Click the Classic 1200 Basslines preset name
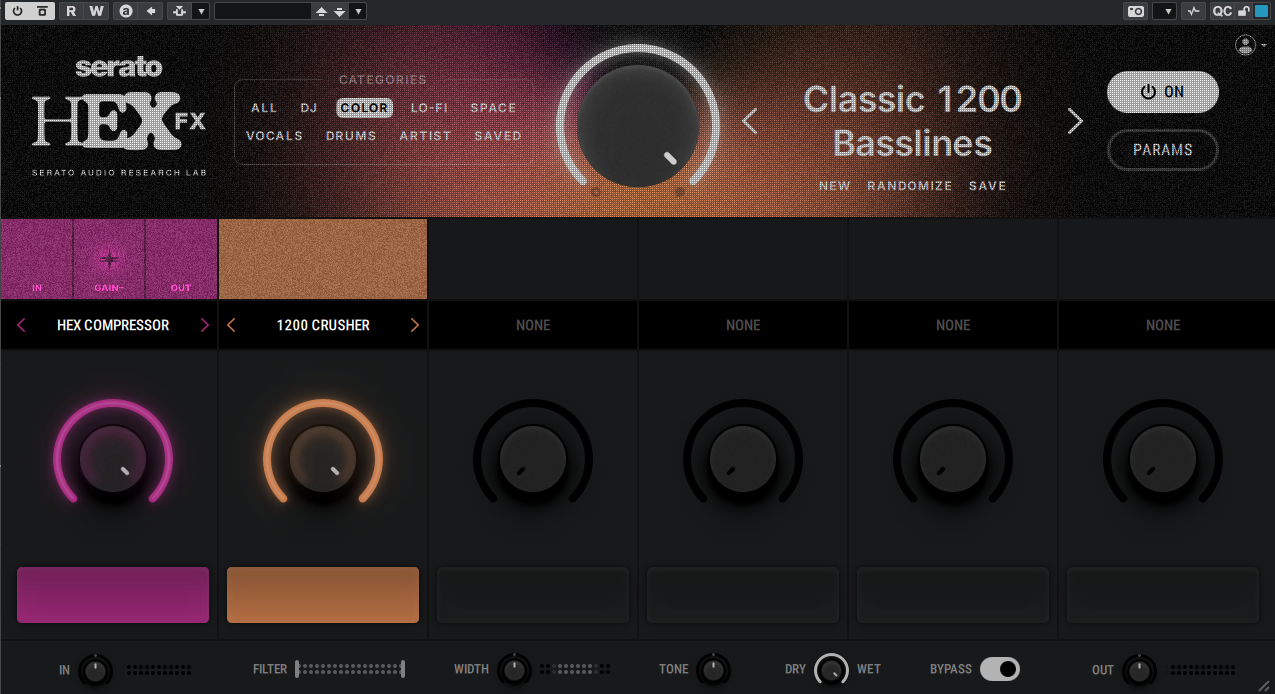This screenshot has height=694, width=1275. 912,121
